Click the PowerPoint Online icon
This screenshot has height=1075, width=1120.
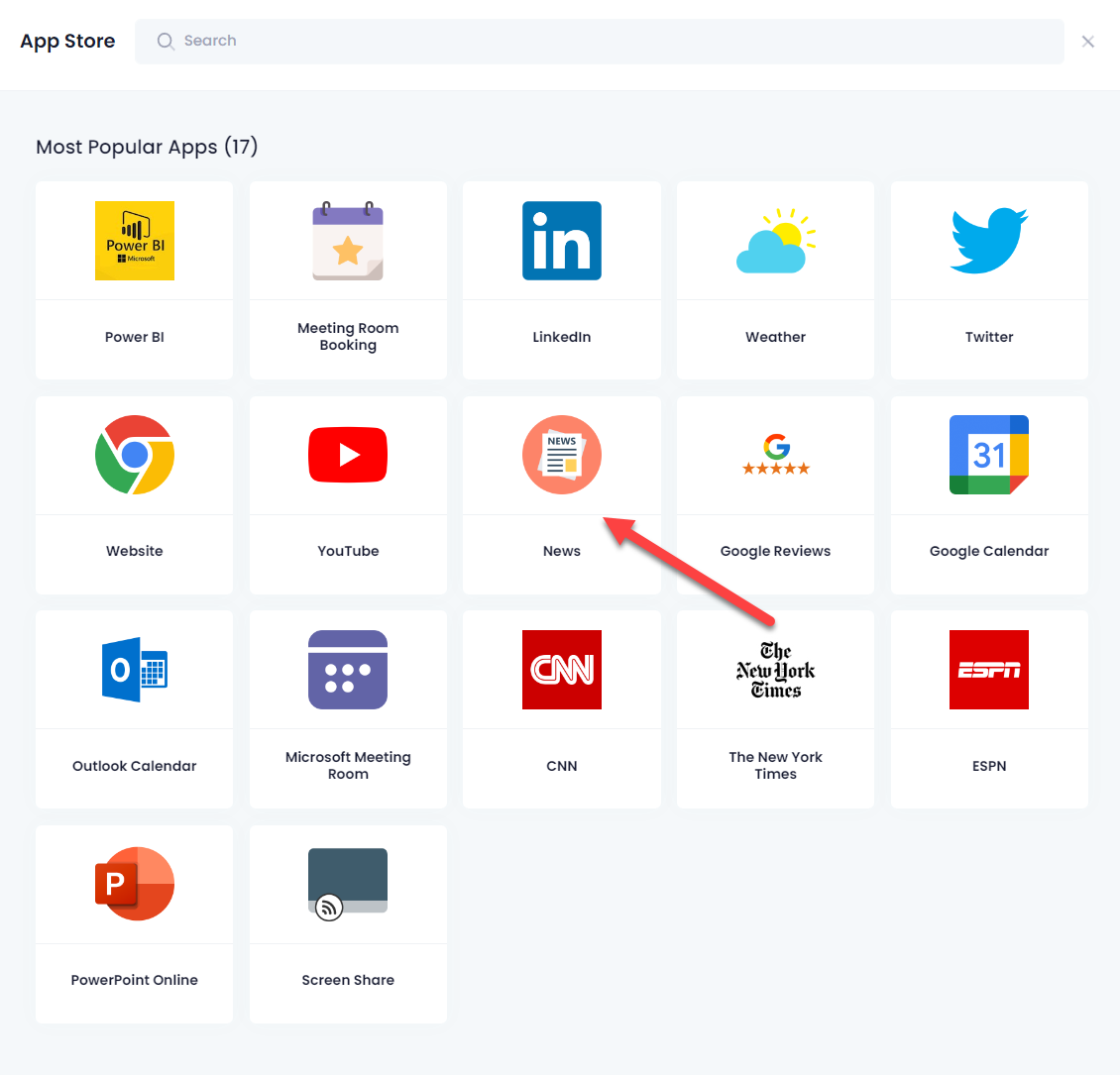tap(134, 884)
